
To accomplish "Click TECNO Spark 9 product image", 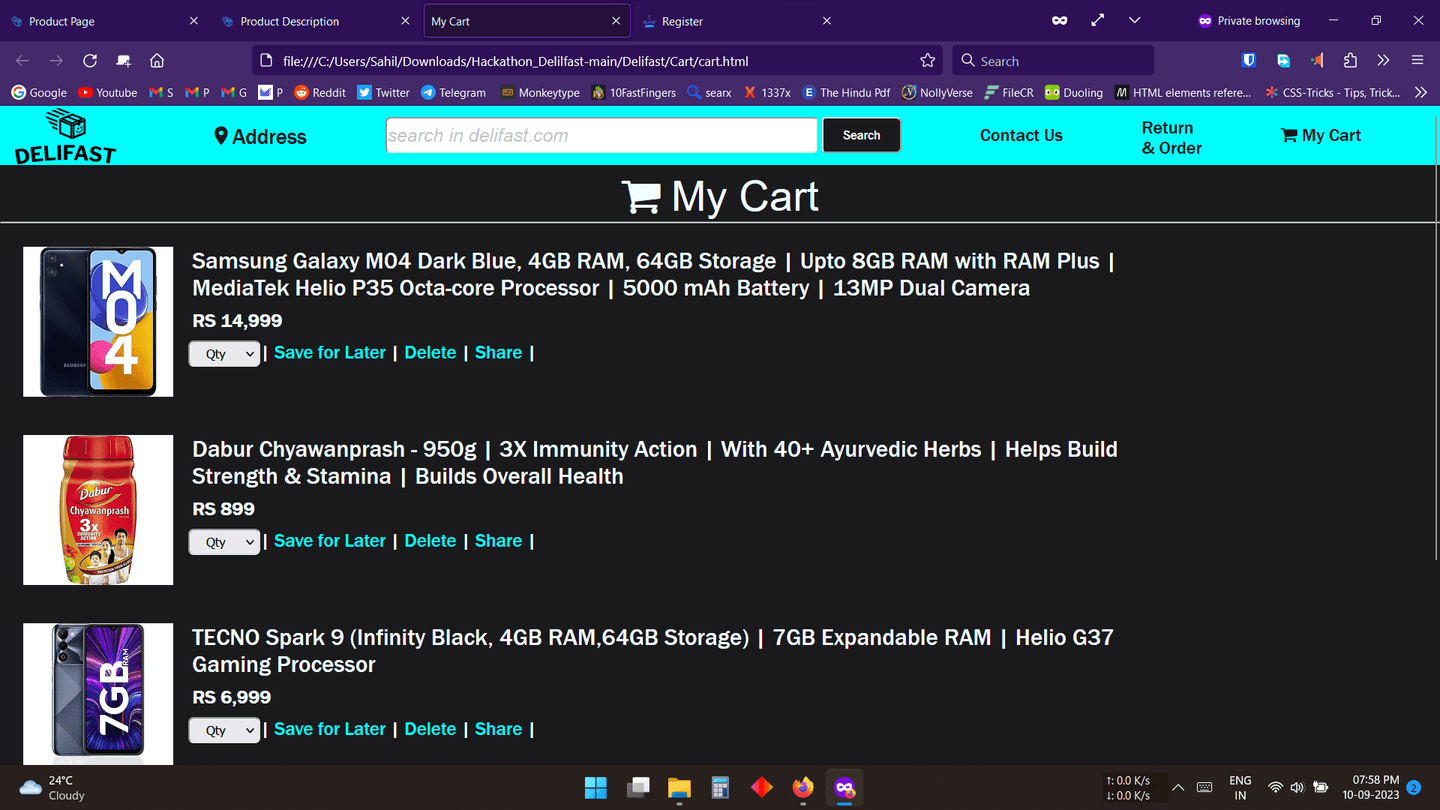I will click(x=98, y=694).
